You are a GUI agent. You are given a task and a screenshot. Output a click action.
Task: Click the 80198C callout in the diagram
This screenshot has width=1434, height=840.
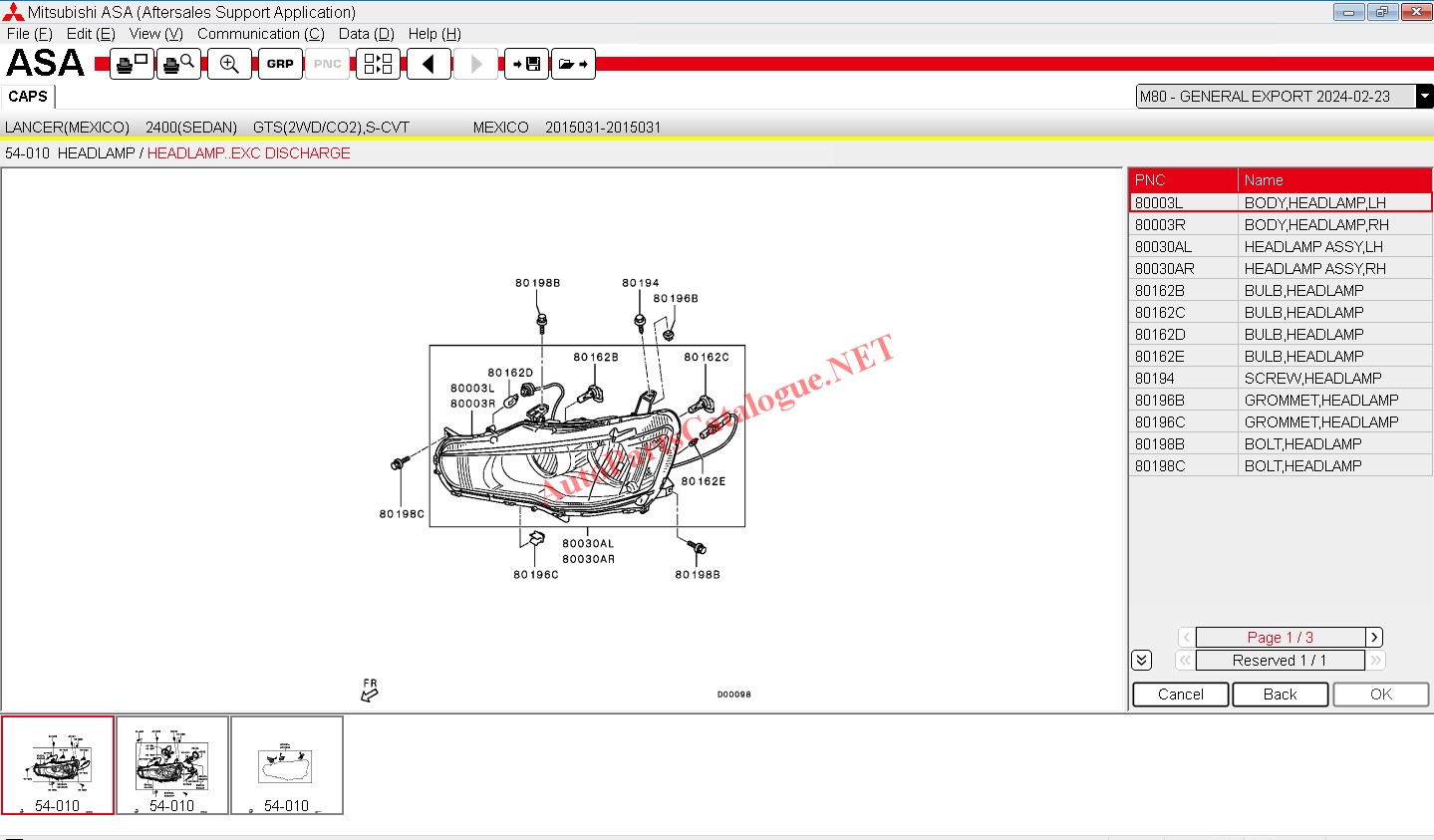pyautogui.click(x=402, y=514)
